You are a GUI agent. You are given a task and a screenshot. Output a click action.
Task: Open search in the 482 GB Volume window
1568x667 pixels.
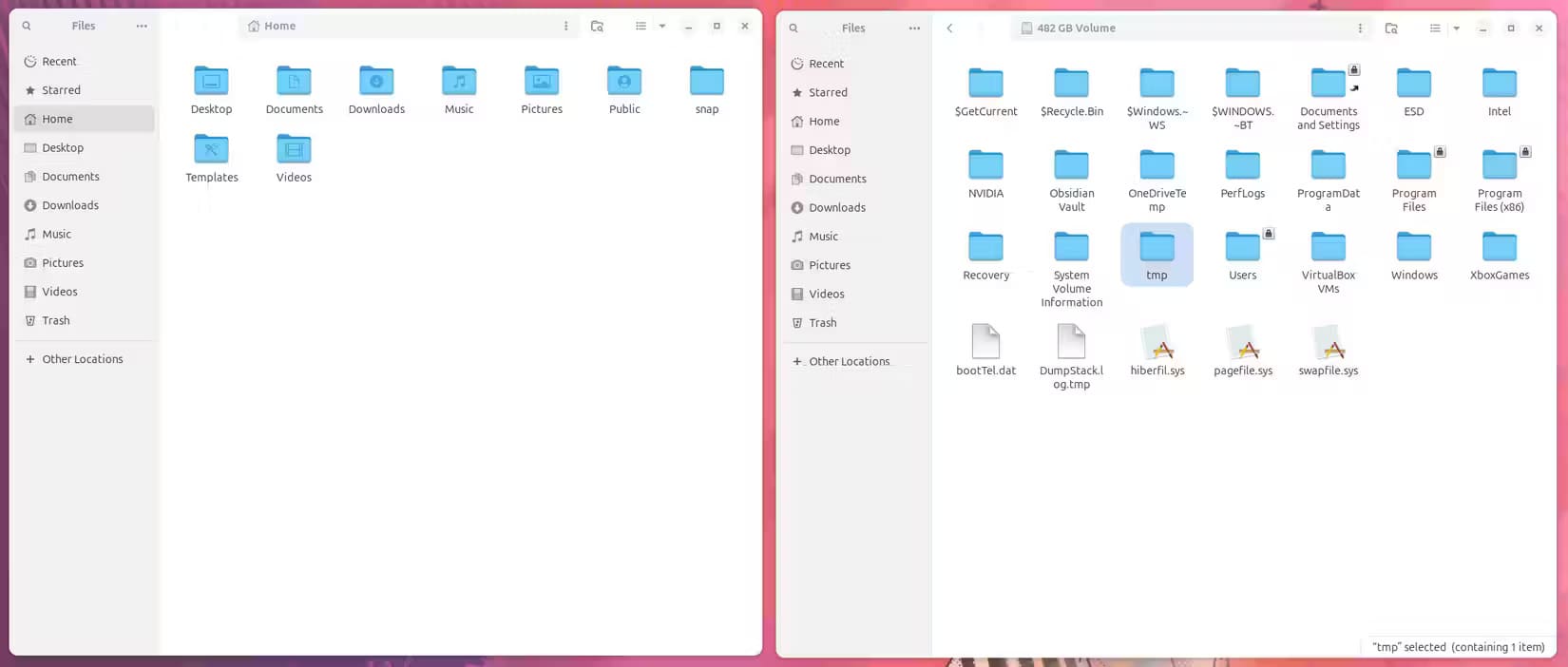[x=794, y=28]
